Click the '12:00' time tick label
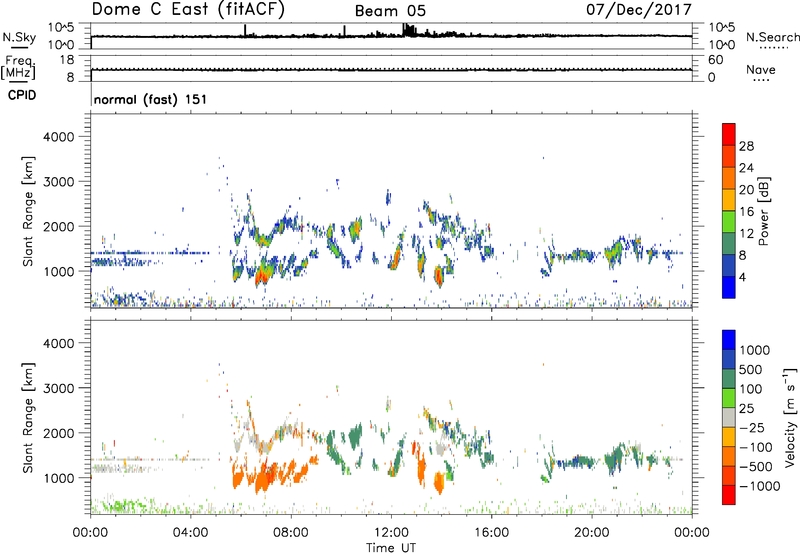 click(x=391, y=533)
